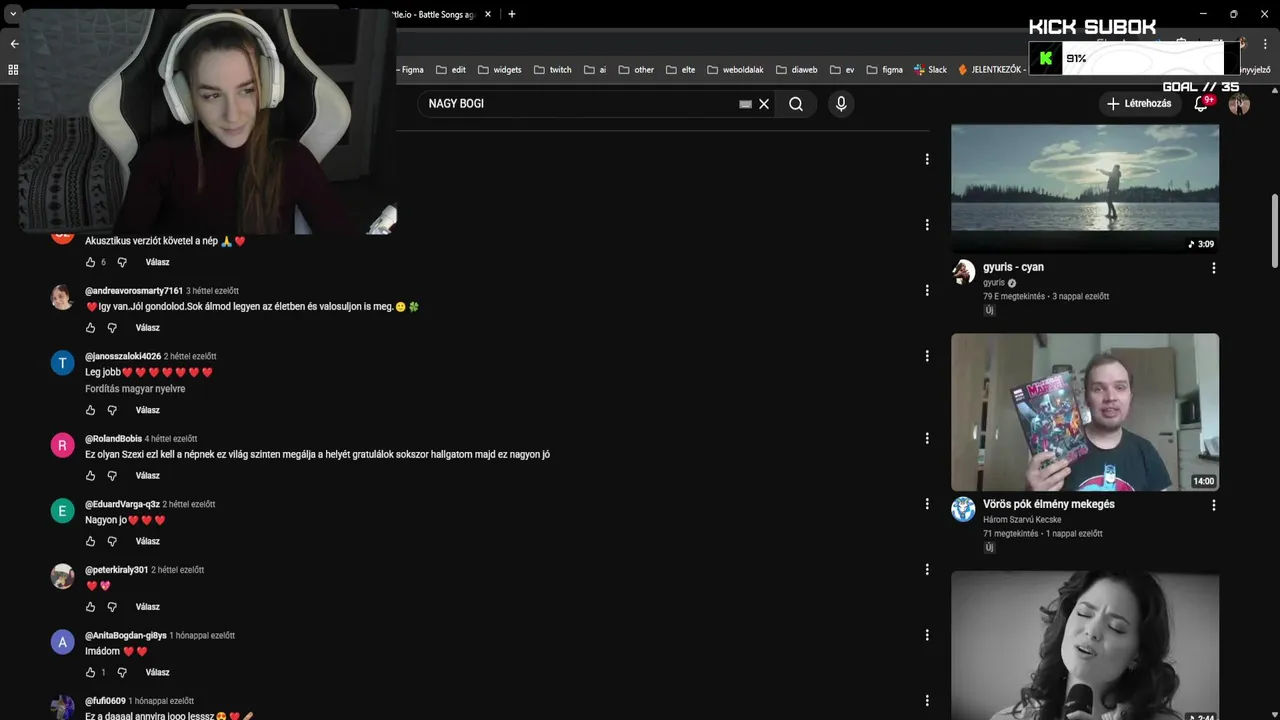Open options menu for @fufi0609's comment

[927, 701]
